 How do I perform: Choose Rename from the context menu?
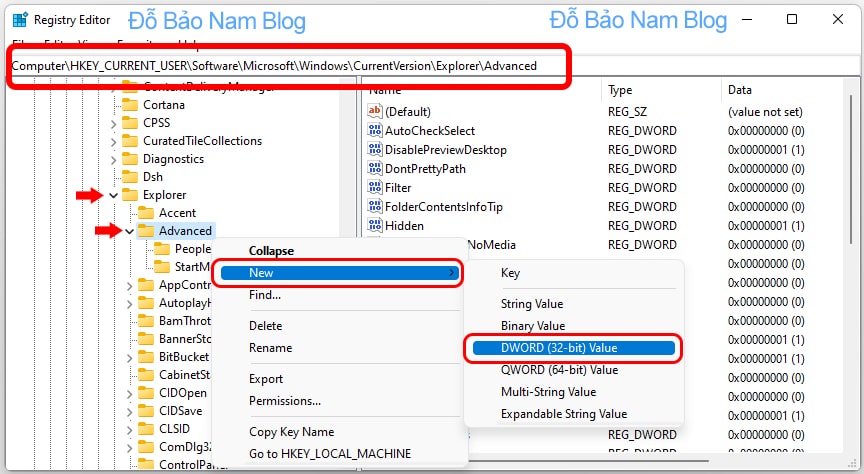point(271,348)
